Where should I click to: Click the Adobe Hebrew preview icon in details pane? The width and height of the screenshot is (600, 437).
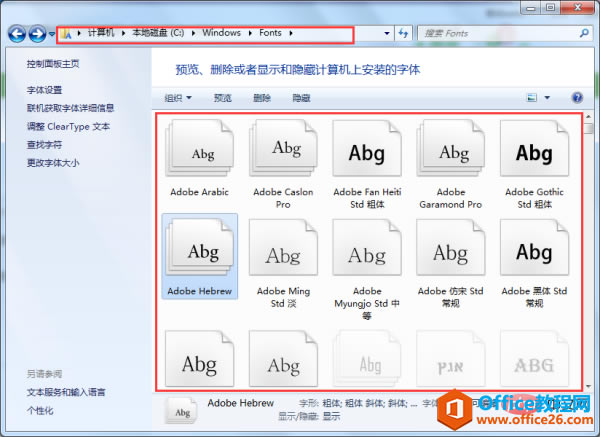(x=182, y=410)
